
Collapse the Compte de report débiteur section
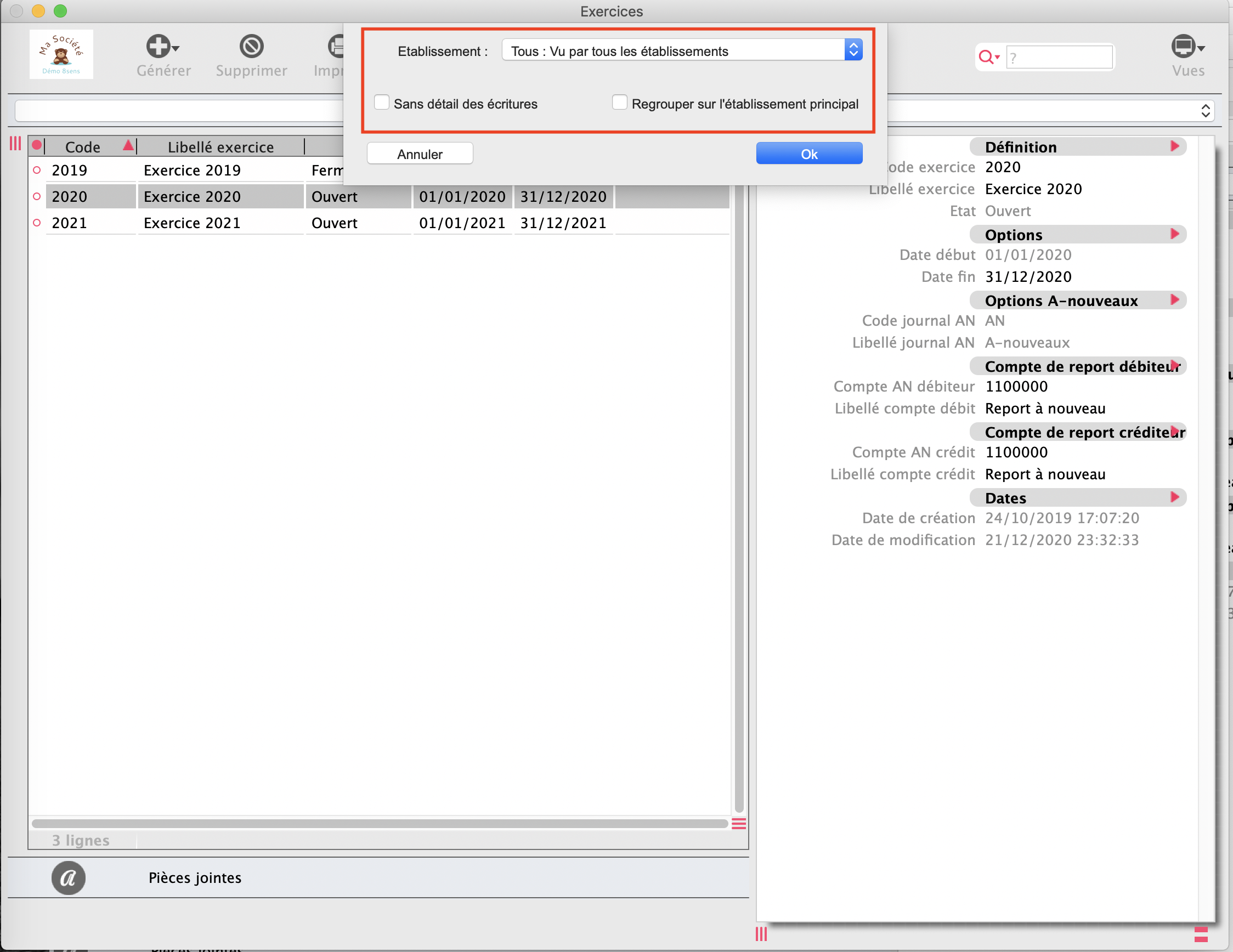tap(1175, 365)
